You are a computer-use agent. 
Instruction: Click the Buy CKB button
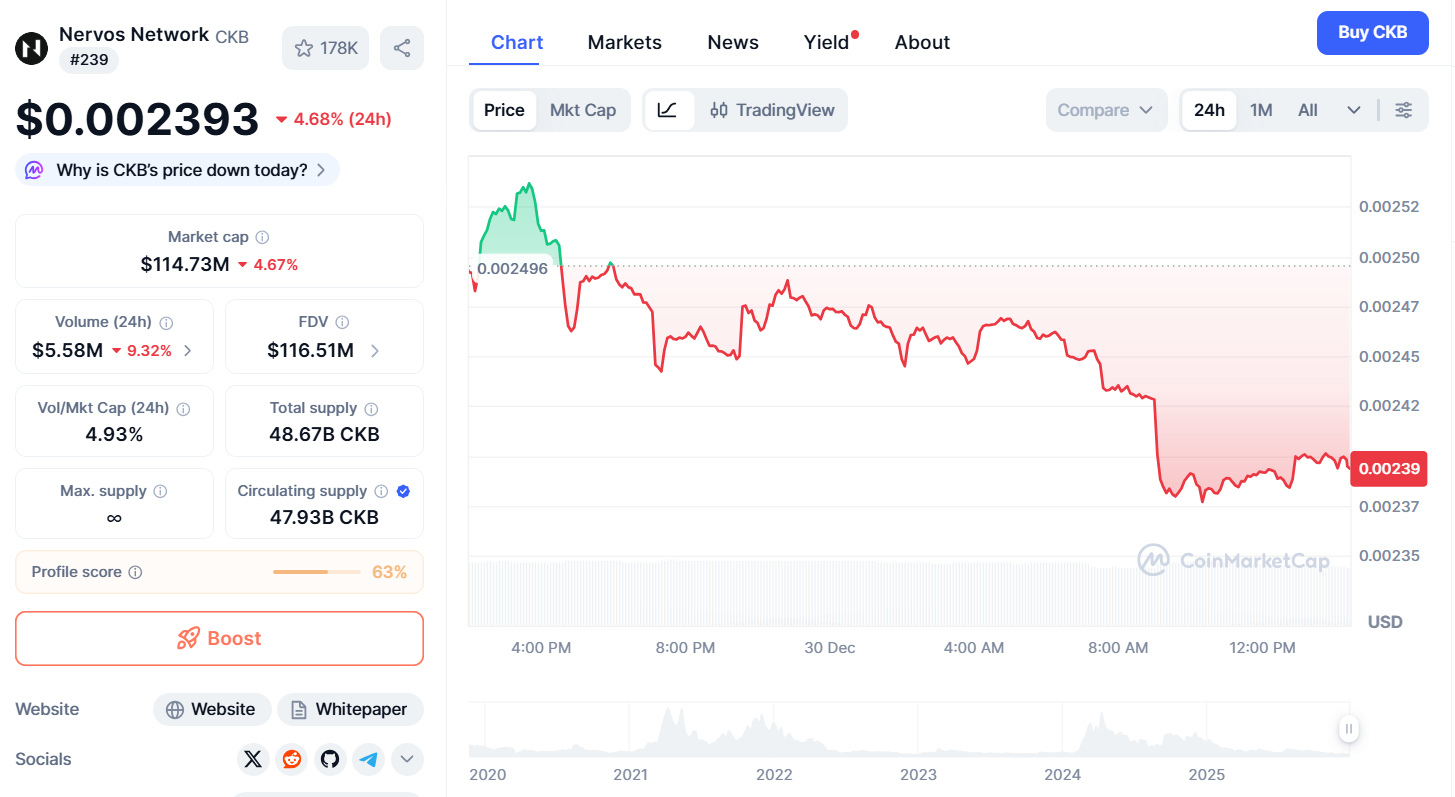pos(1372,33)
